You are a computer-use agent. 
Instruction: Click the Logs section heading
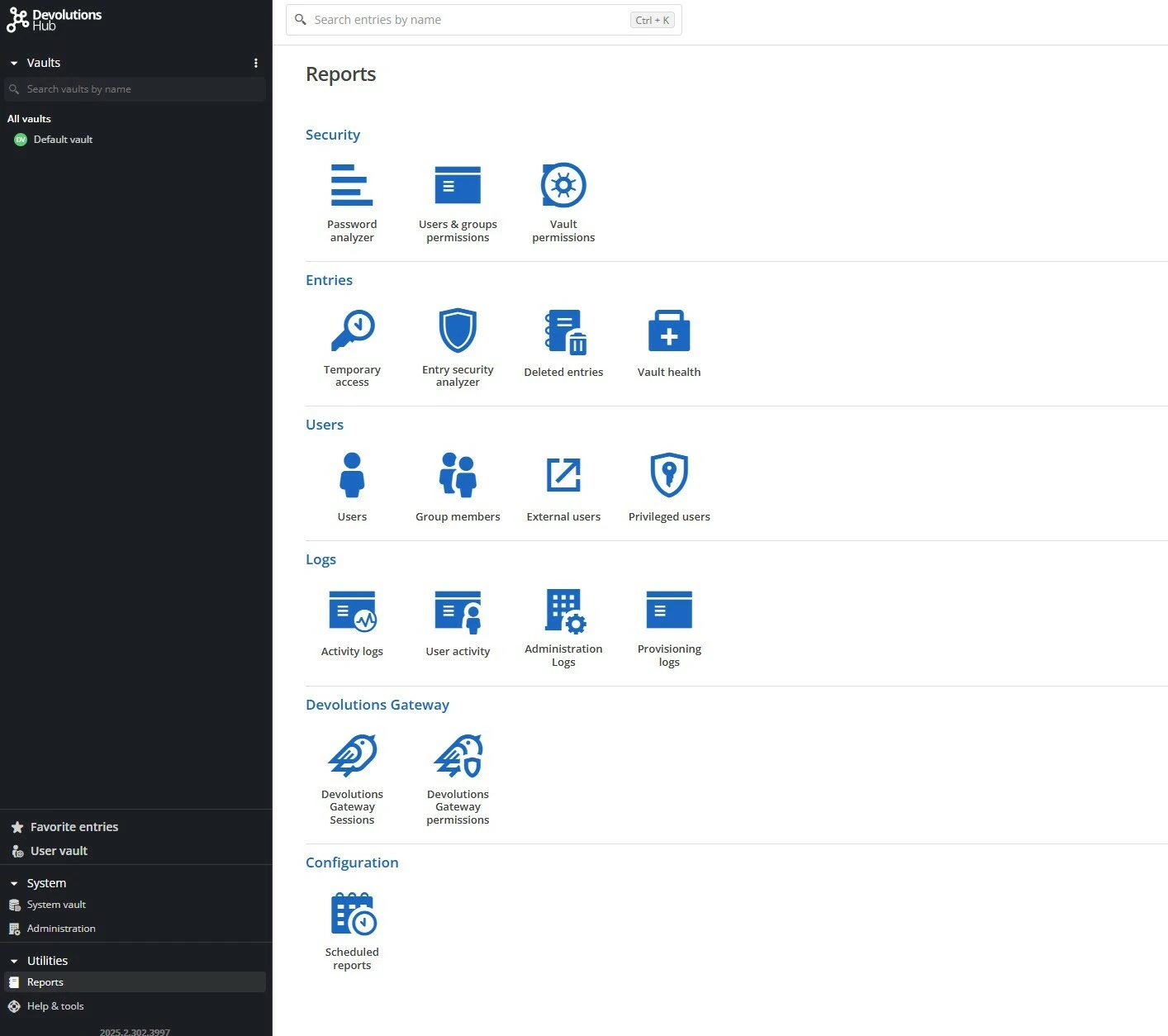320,559
